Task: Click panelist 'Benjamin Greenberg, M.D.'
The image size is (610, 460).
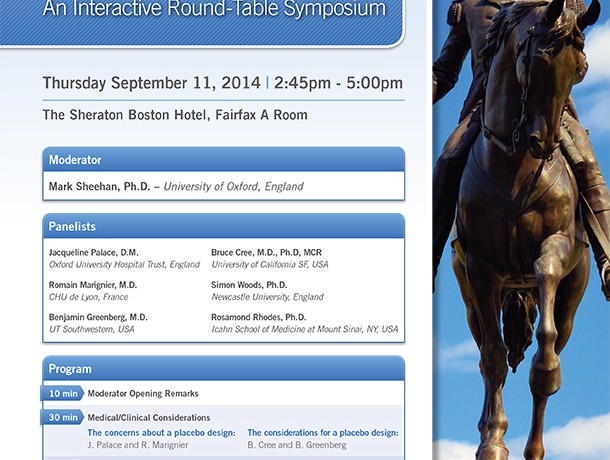Action: 98,317
